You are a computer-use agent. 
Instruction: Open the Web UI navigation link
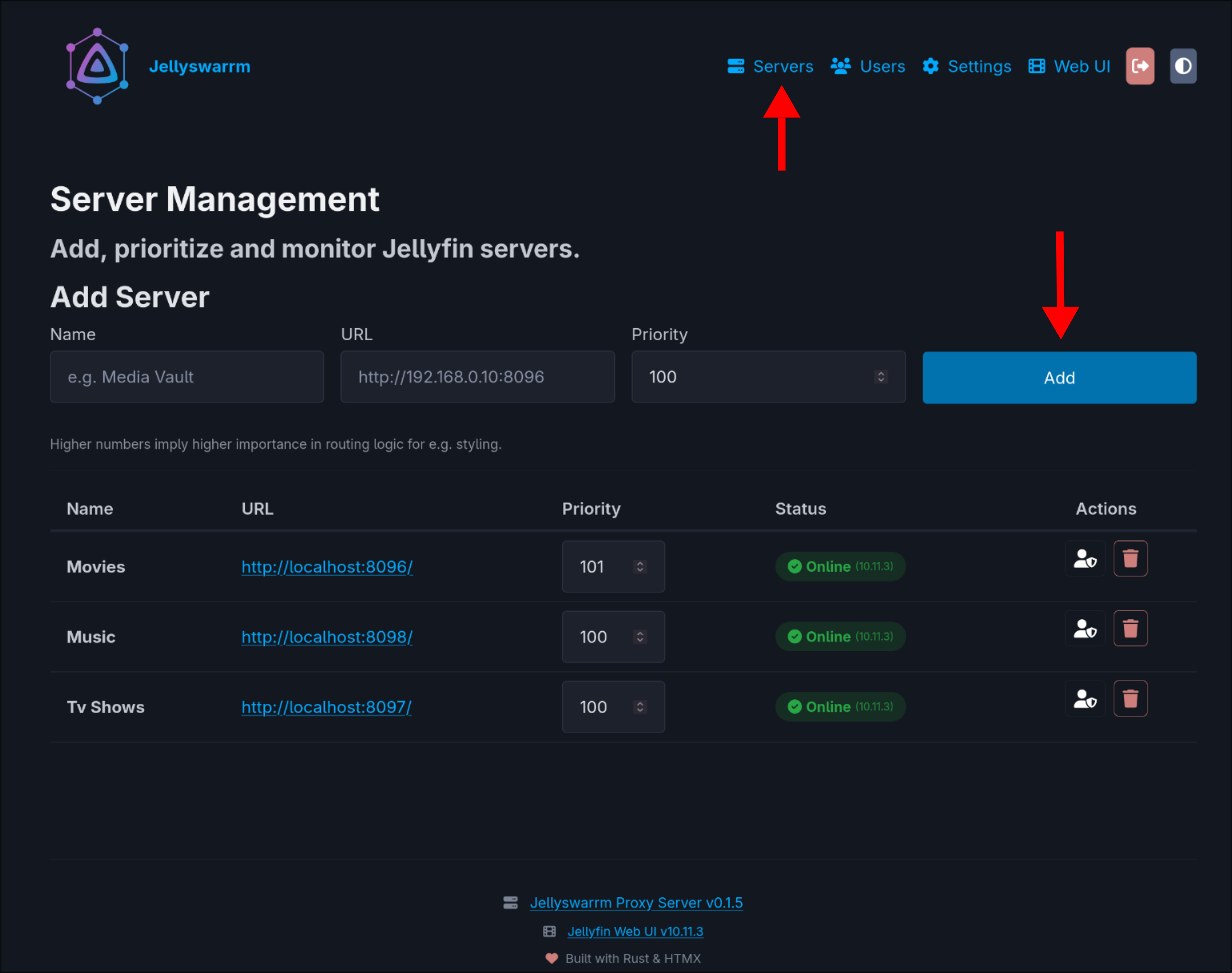point(1069,66)
